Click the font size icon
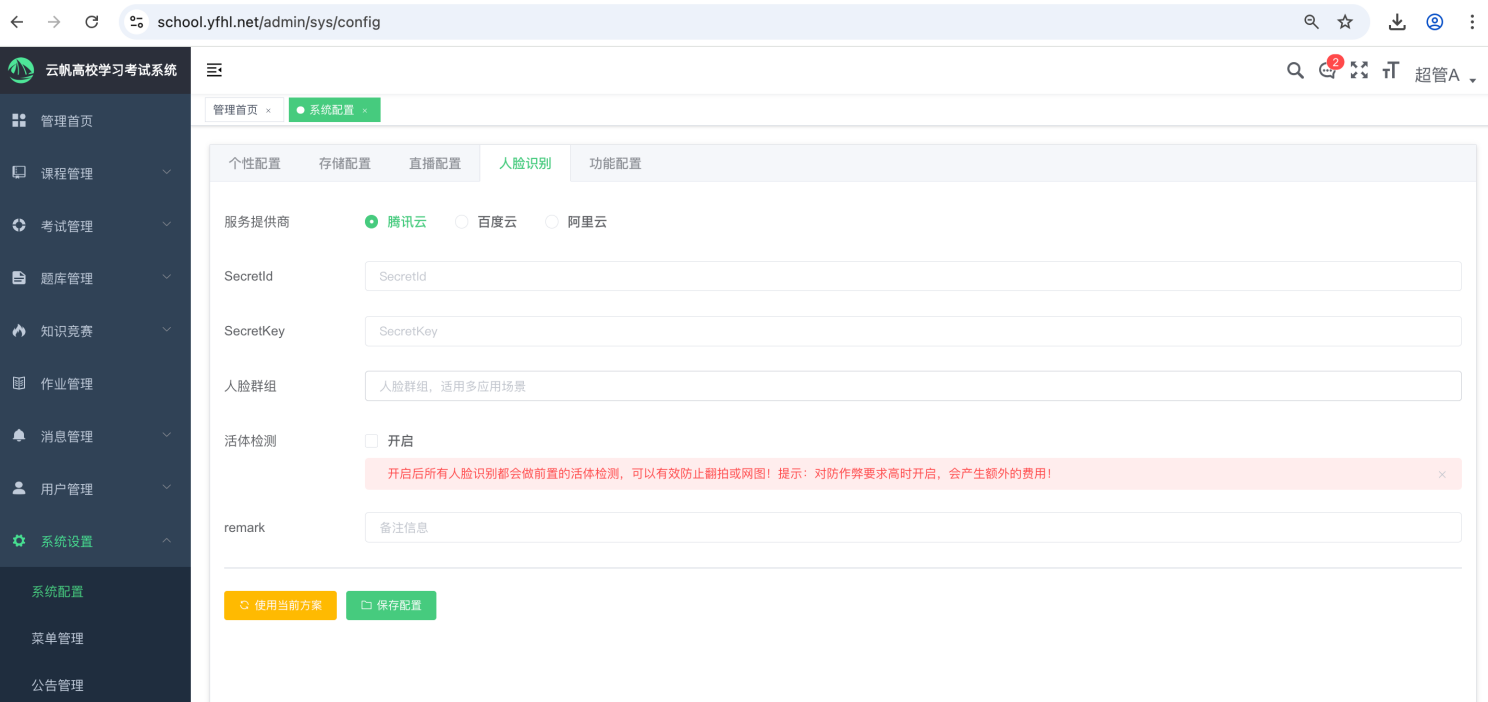Screen dimensions: 1488x702 pyautogui.click(x=1390, y=71)
